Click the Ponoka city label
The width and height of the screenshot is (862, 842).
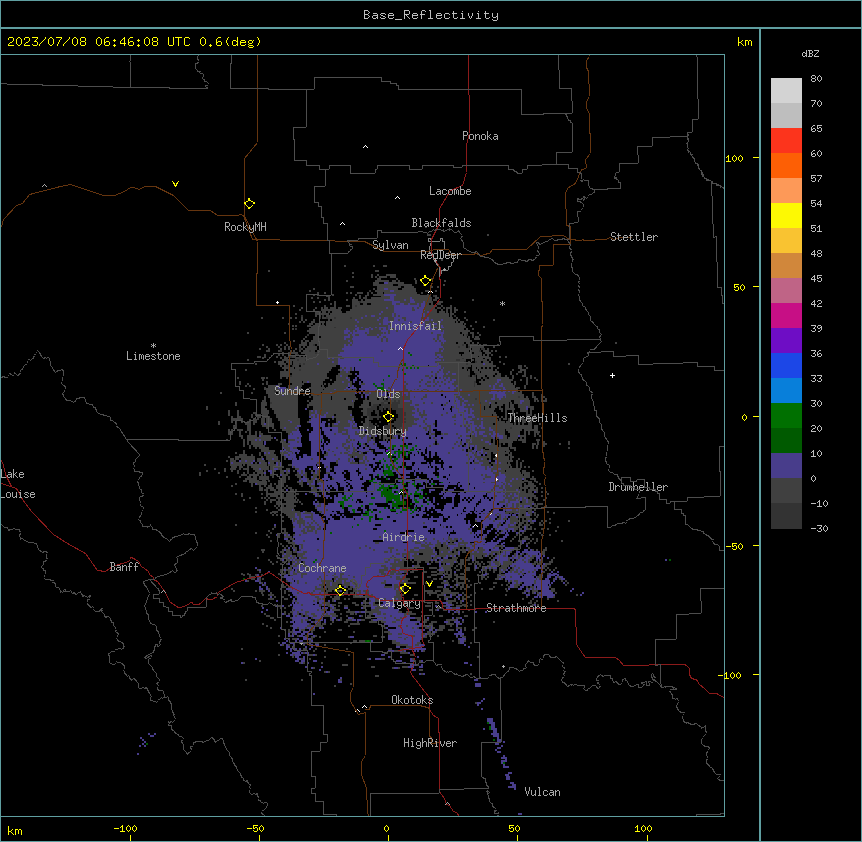(480, 136)
